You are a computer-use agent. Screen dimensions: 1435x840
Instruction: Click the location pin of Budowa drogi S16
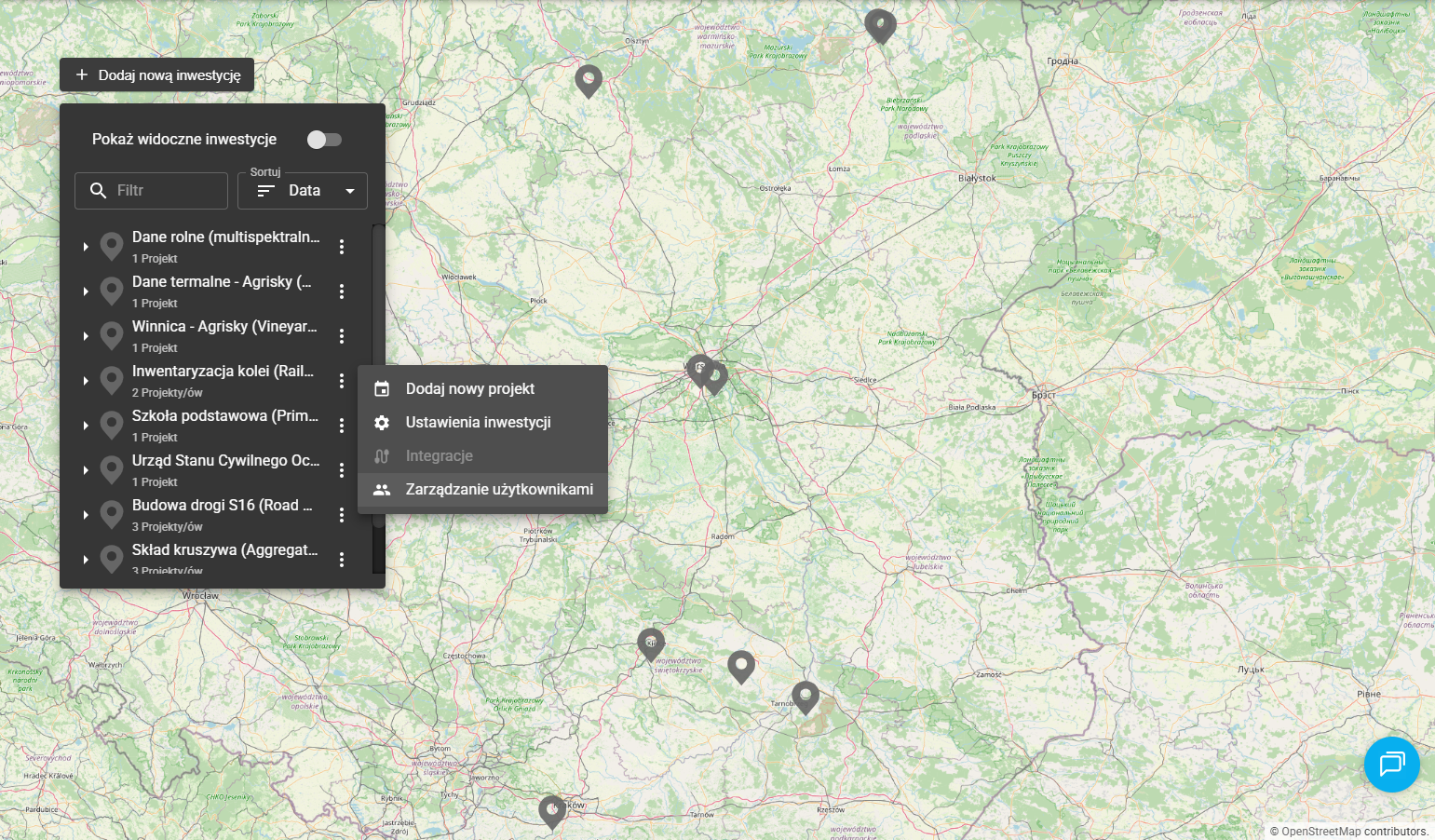coord(112,514)
